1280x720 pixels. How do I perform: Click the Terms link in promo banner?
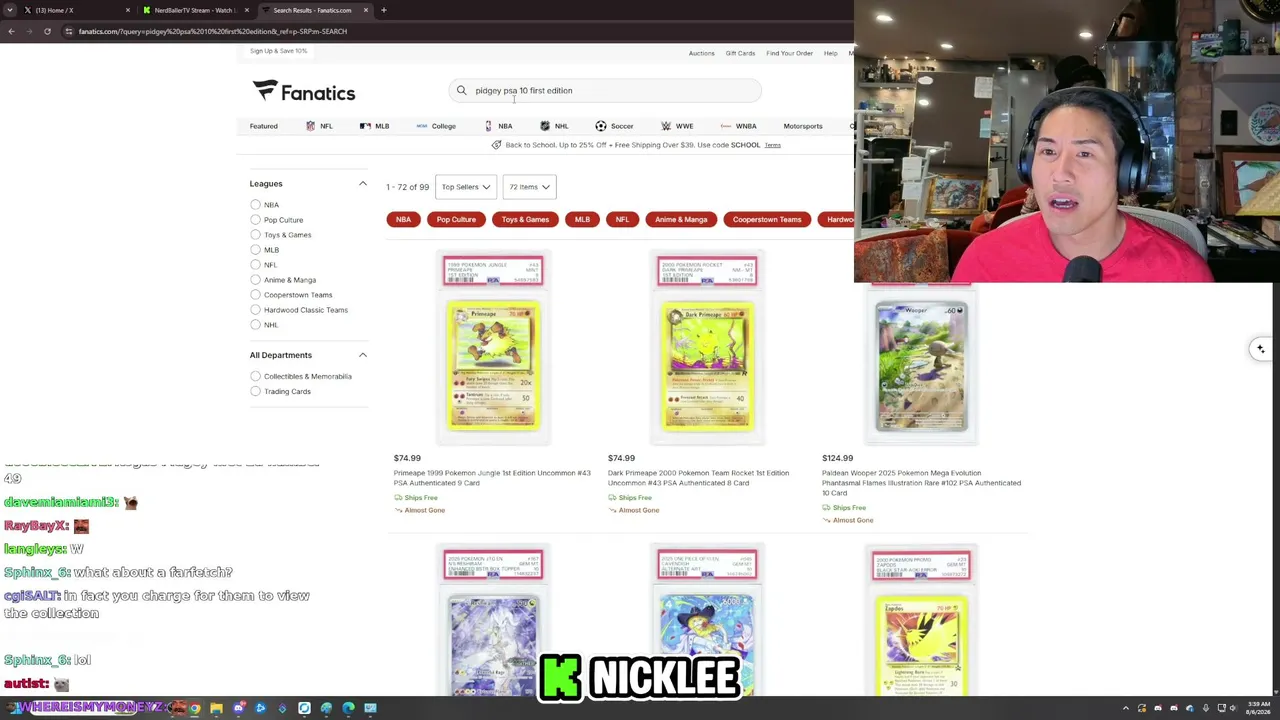pyautogui.click(x=773, y=145)
